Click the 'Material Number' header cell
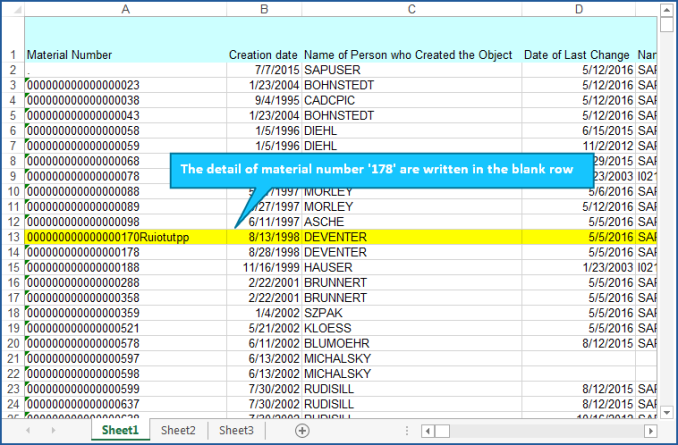 tap(125, 40)
